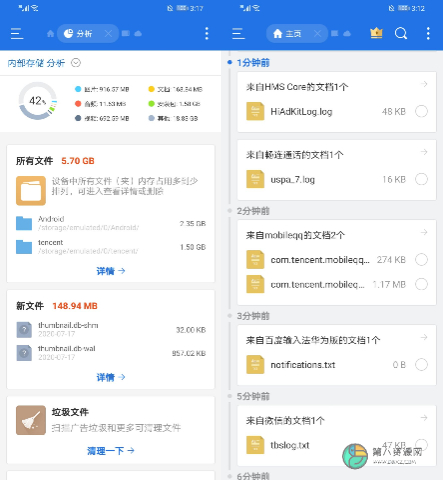Expand the 内部存储 分析 dropdown chevron

pyautogui.click(x=76, y=63)
